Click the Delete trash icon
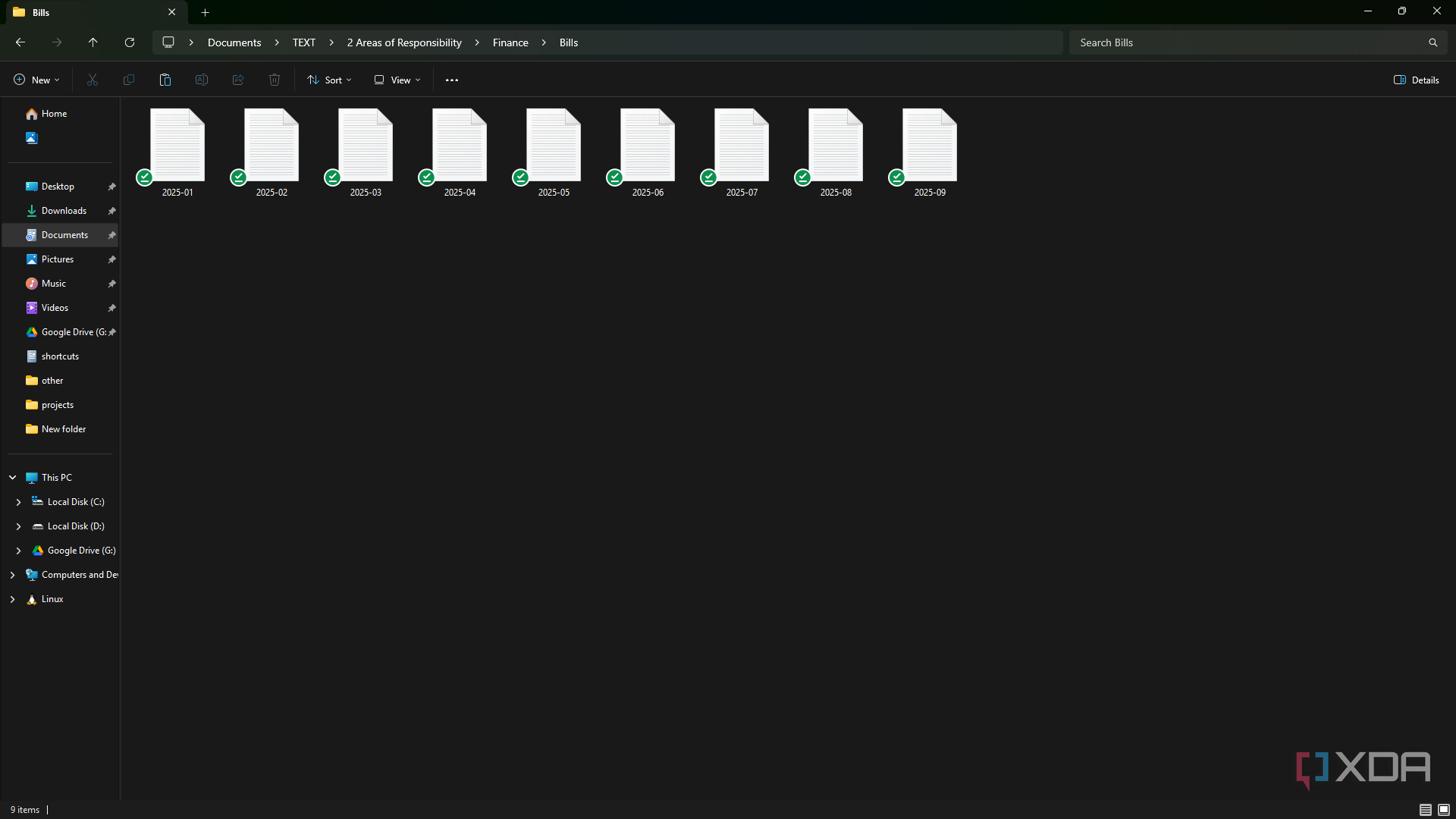 point(275,80)
